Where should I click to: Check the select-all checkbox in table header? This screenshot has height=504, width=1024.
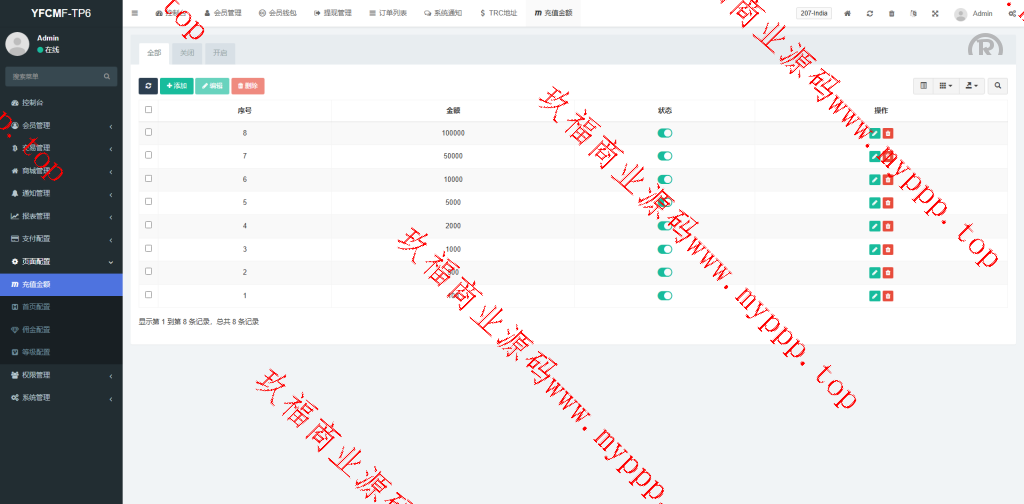tap(149, 110)
